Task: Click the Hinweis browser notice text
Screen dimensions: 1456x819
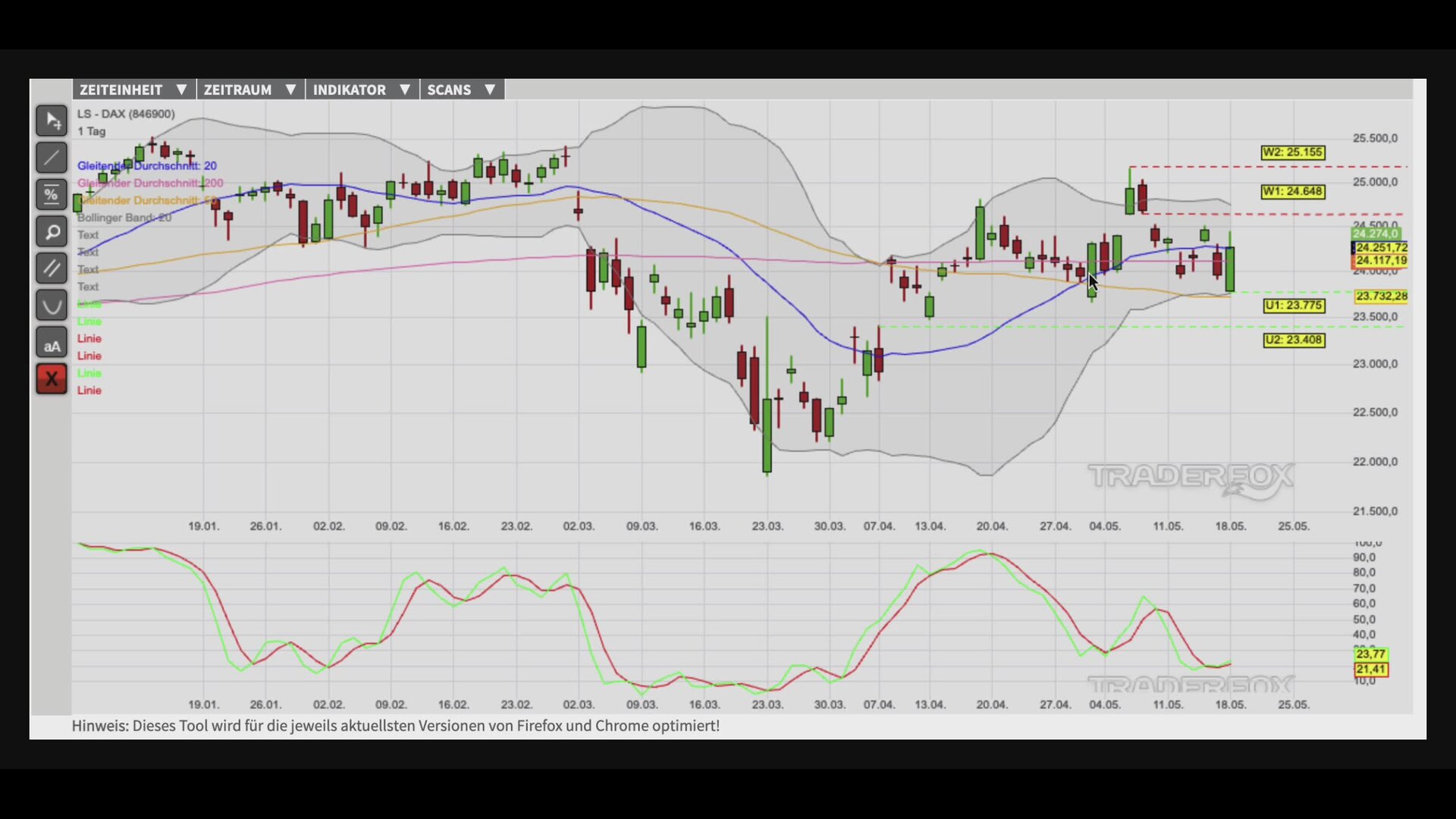Action: (x=396, y=726)
